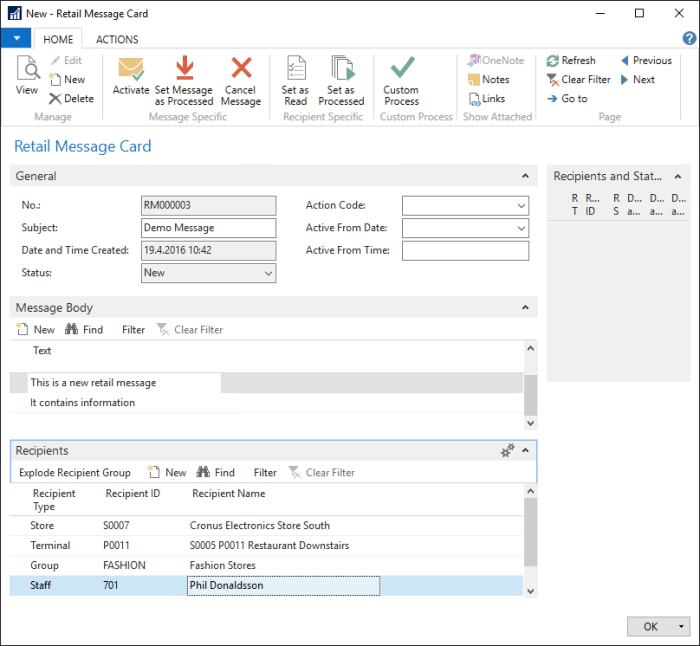
Task: Switch to the ACTIONS ribbon tab
Action: (x=117, y=40)
